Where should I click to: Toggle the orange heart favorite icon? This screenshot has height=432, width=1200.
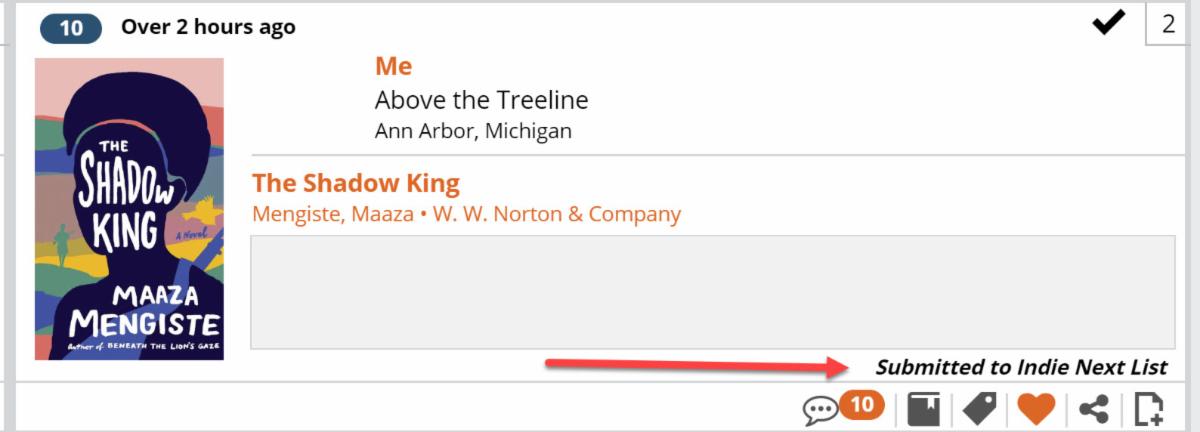(x=1036, y=409)
